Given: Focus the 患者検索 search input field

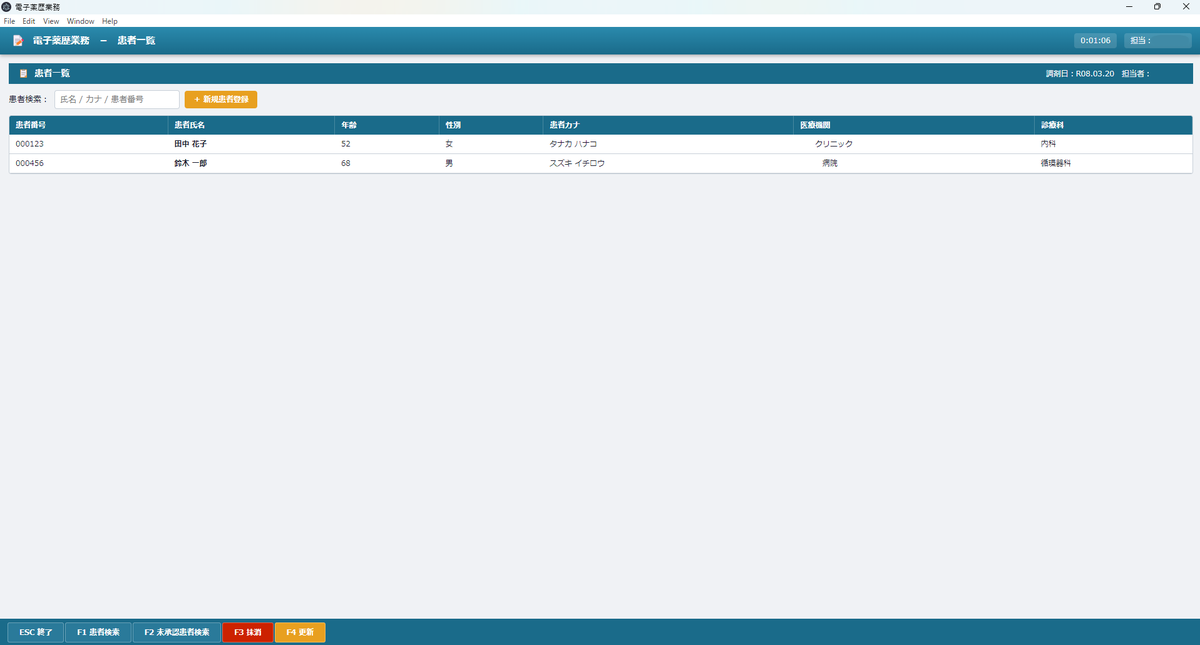Looking at the screenshot, I should click(x=117, y=99).
